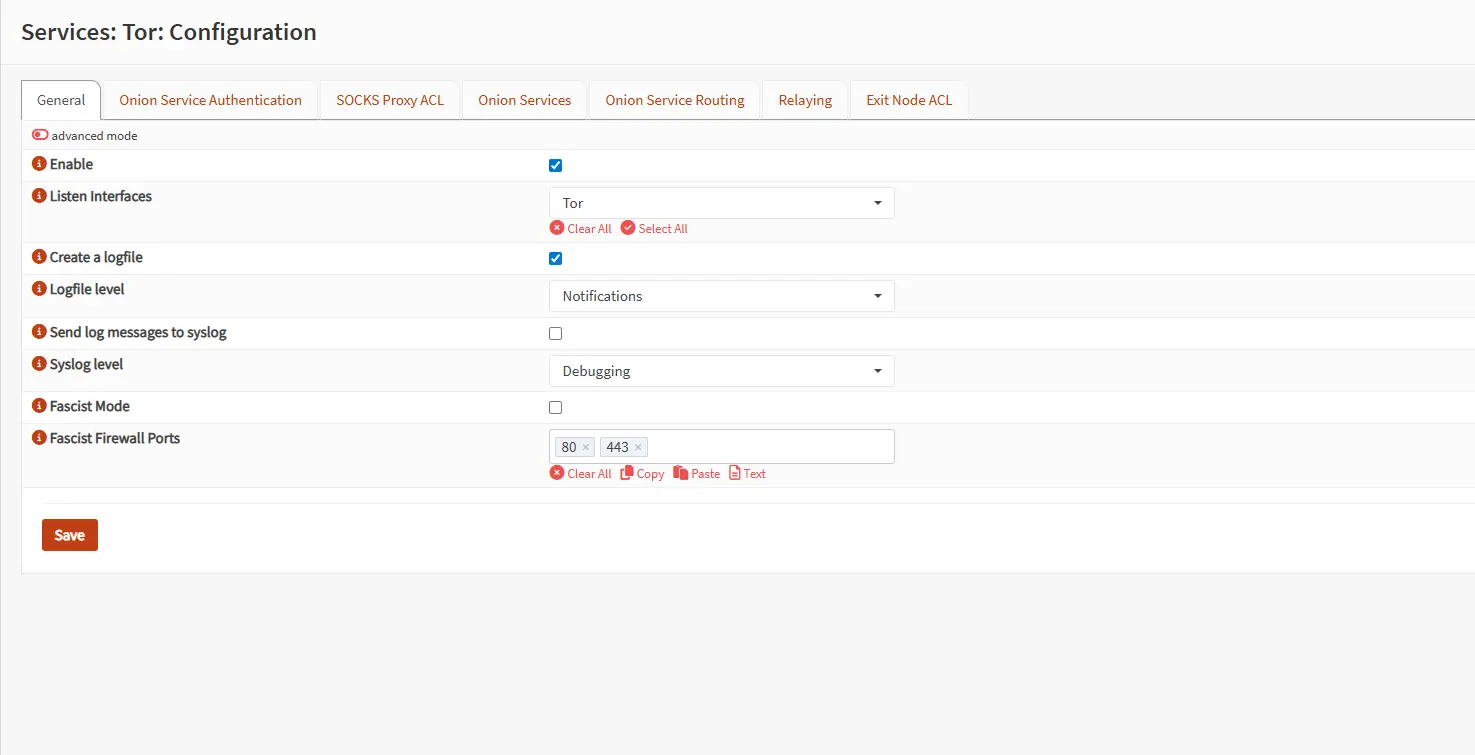
Task: Uncheck the Enable checkbox
Action: click(556, 165)
